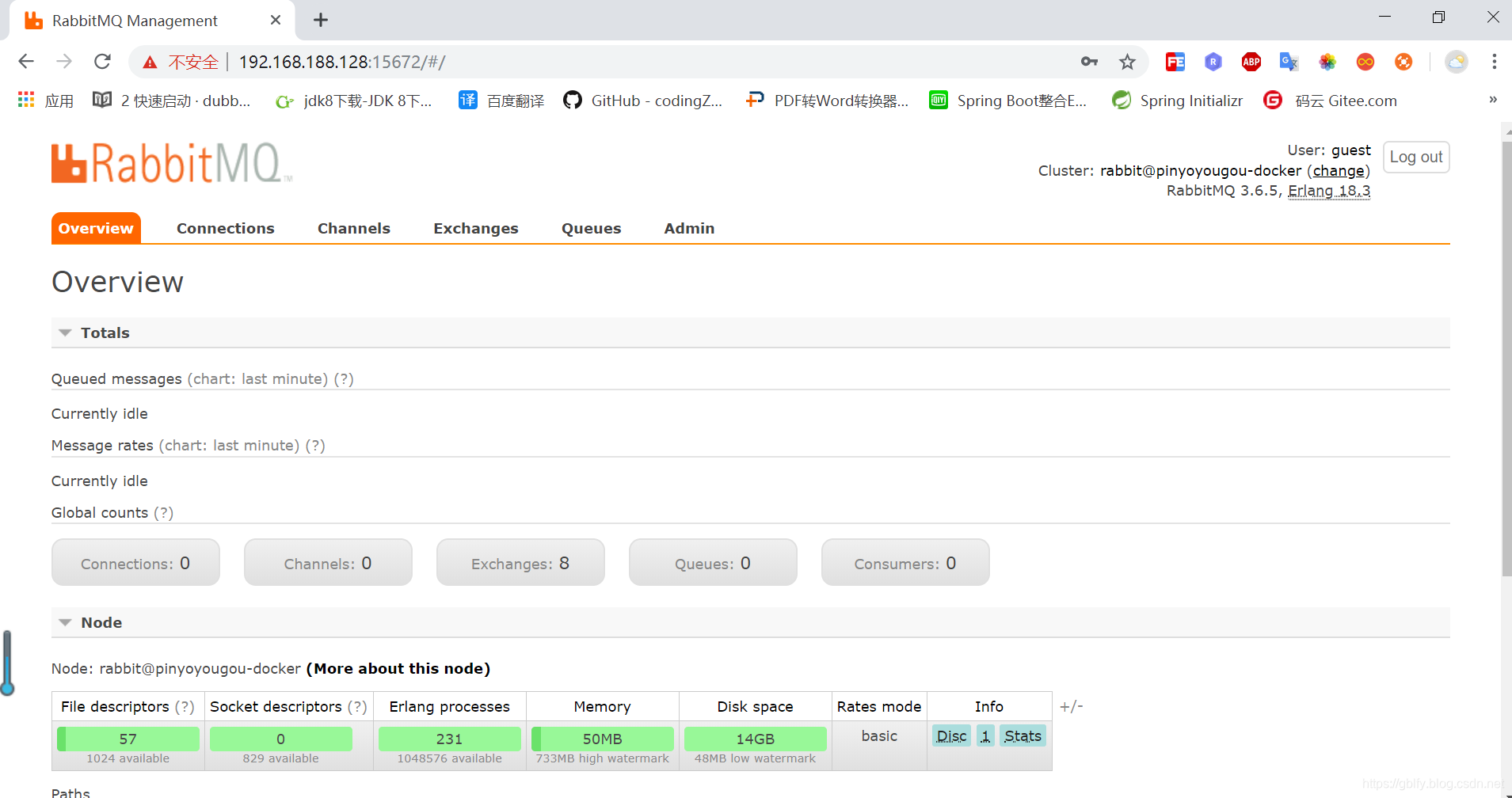Open chart range for Queued messages

click(257, 379)
